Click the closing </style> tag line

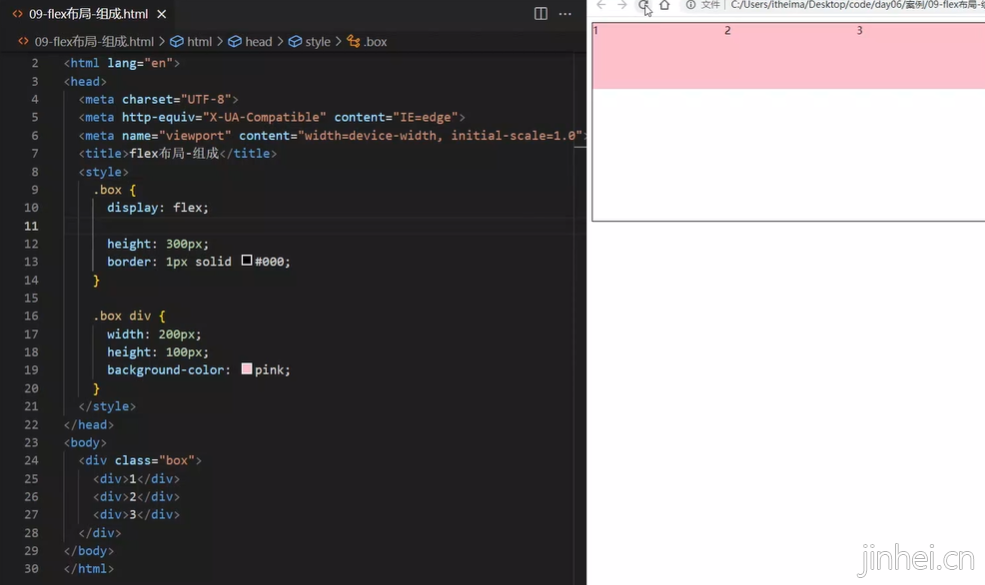[x=107, y=407]
